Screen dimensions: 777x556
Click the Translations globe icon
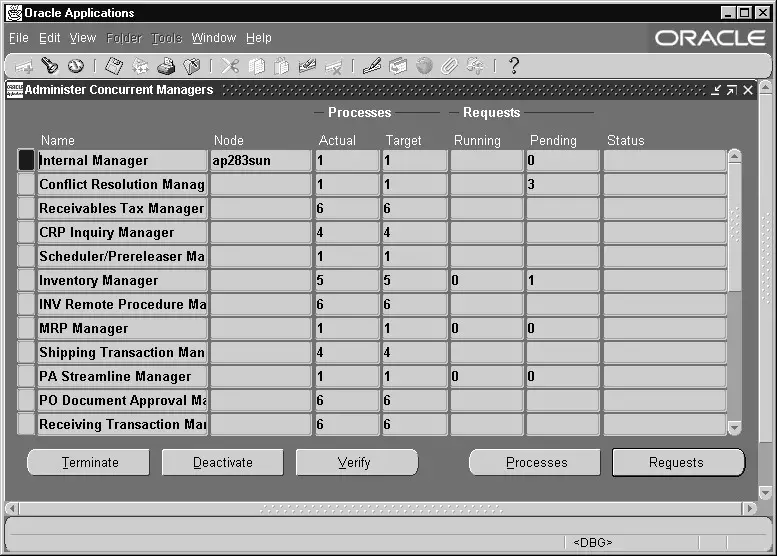(x=424, y=66)
